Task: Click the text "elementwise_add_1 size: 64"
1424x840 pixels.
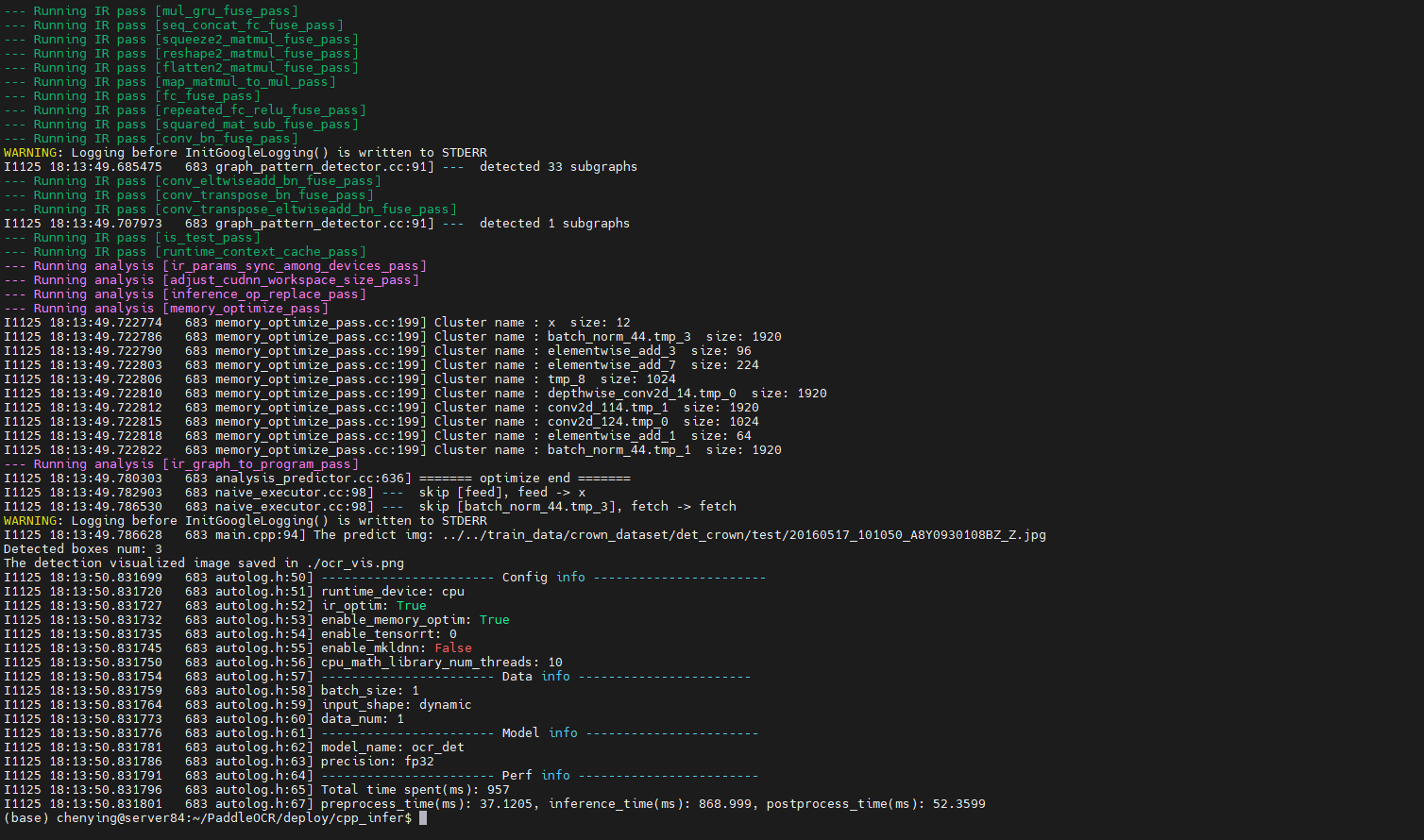Action: click(650, 436)
